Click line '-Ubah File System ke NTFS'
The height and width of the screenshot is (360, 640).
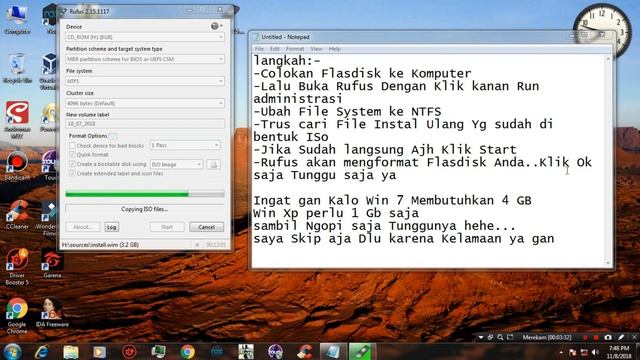(347, 111)
